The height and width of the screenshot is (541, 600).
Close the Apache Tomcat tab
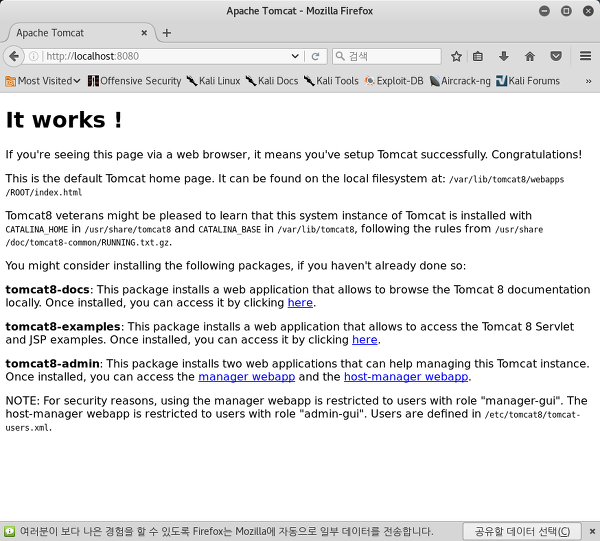coord(144,33)
